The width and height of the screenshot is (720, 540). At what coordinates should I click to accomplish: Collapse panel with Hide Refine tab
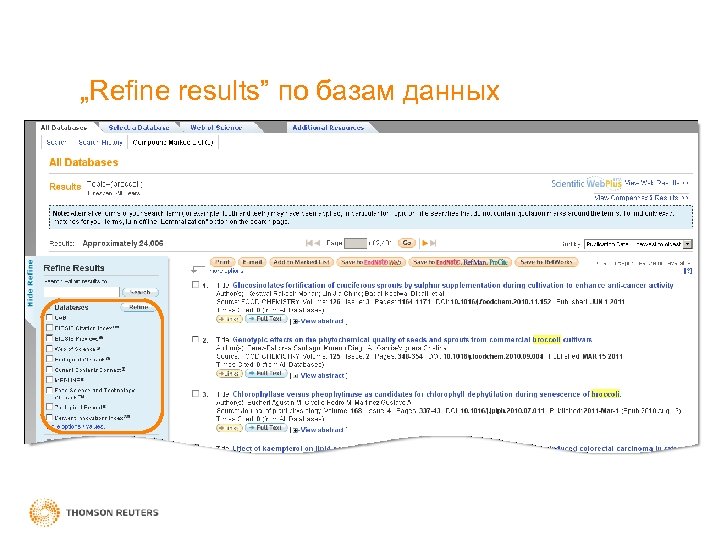click(x=30, y=283)
